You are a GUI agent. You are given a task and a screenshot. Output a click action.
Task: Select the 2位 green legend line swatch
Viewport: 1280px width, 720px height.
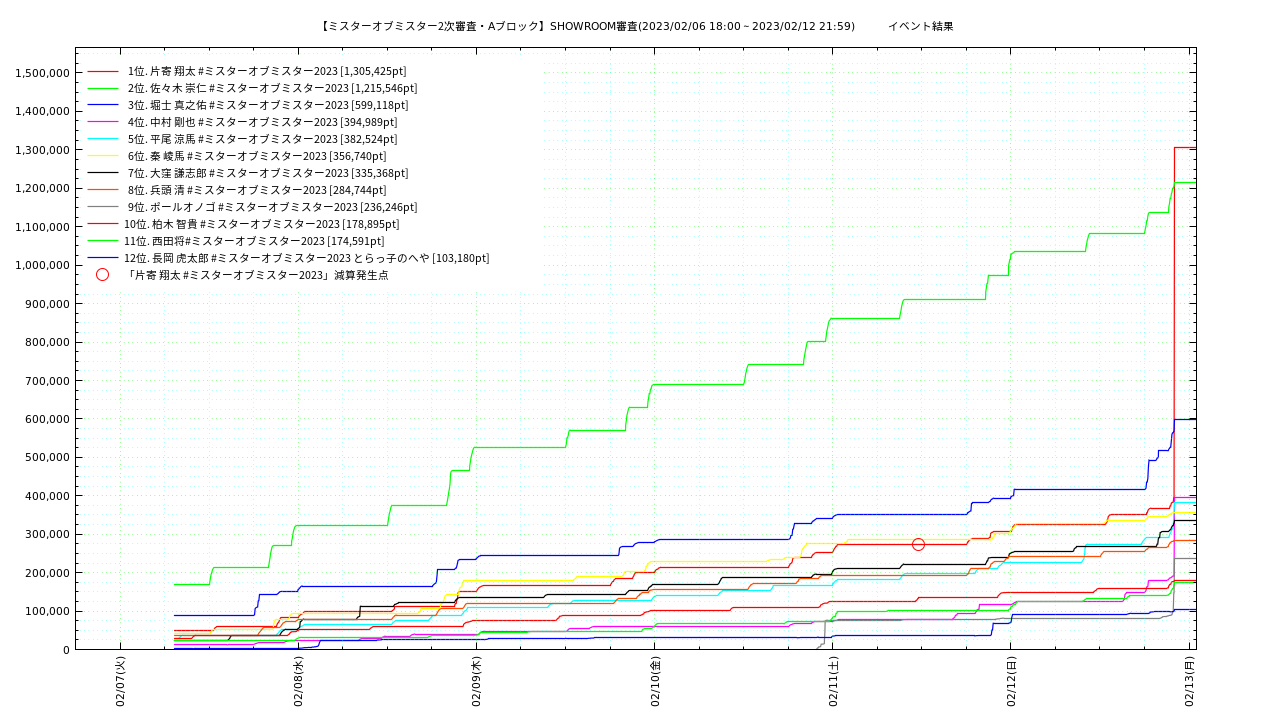(103, 89)
